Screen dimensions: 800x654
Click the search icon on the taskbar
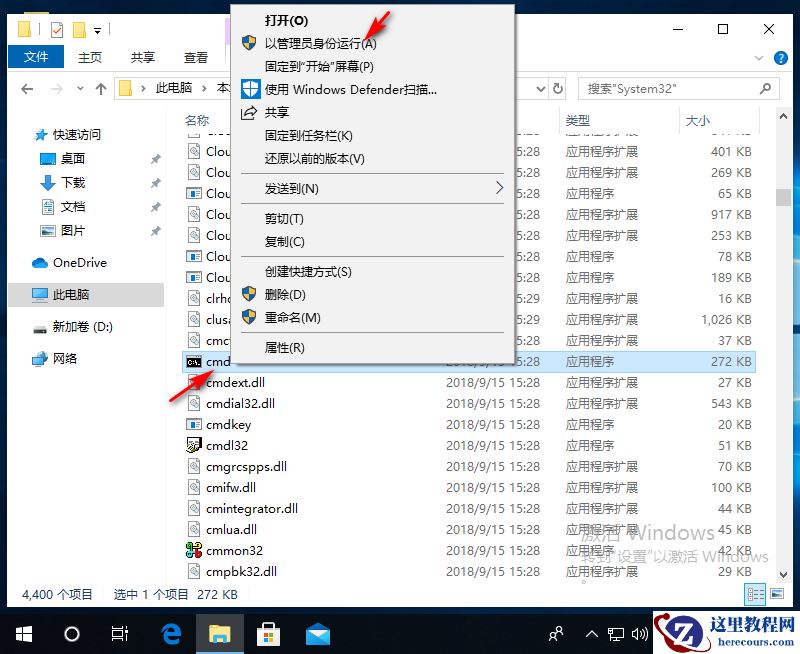(70, 633)
